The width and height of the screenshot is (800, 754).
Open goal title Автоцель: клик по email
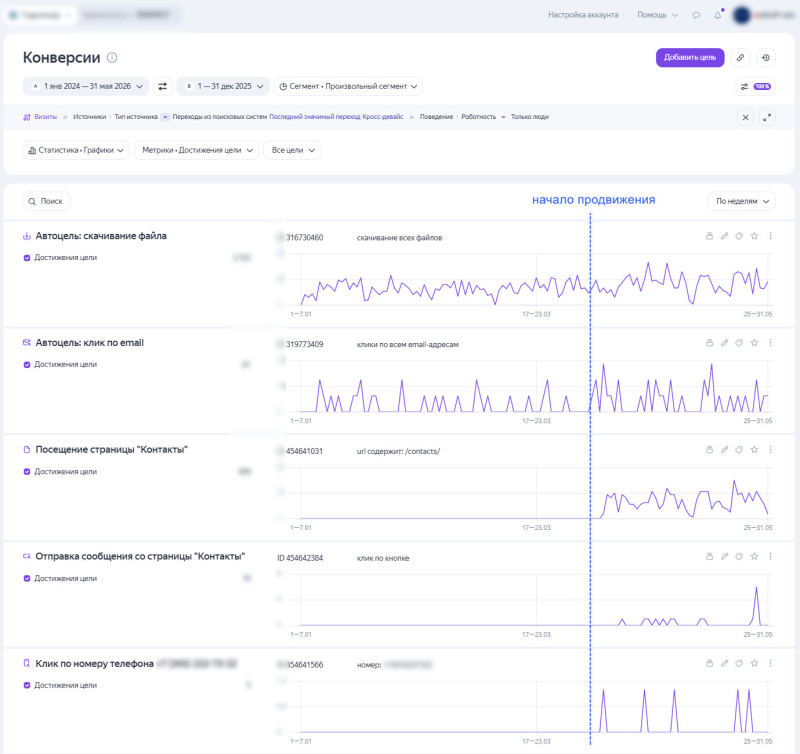89,343
